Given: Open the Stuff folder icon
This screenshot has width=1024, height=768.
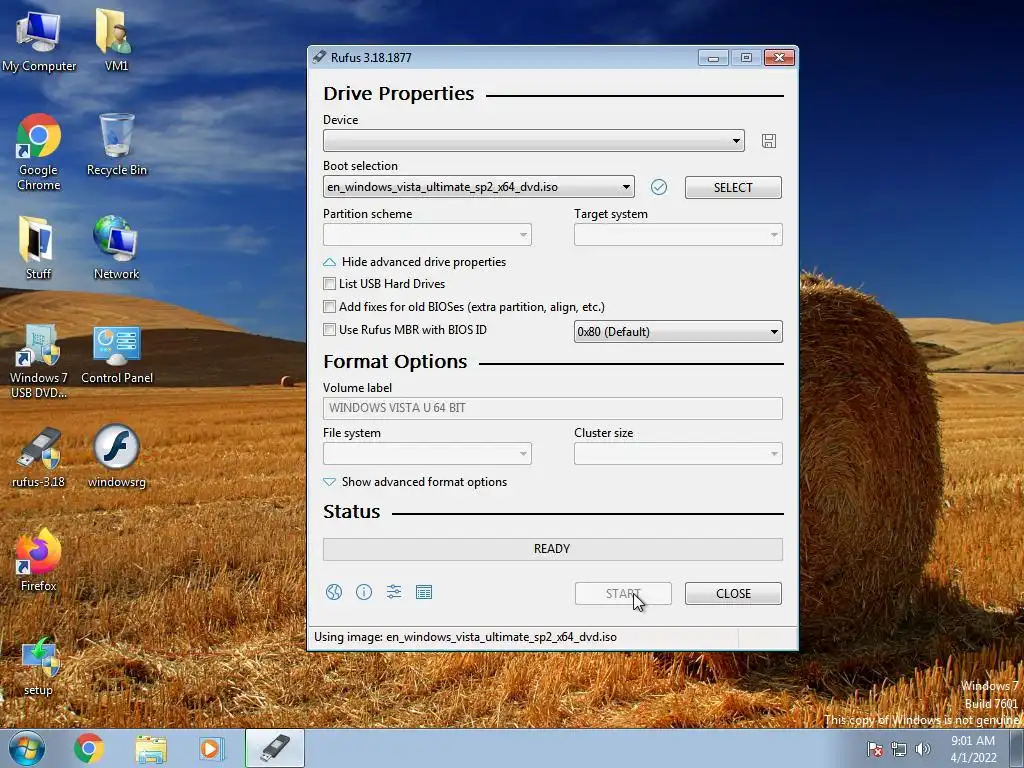Looking at the screenshot, I should (38, 248).
